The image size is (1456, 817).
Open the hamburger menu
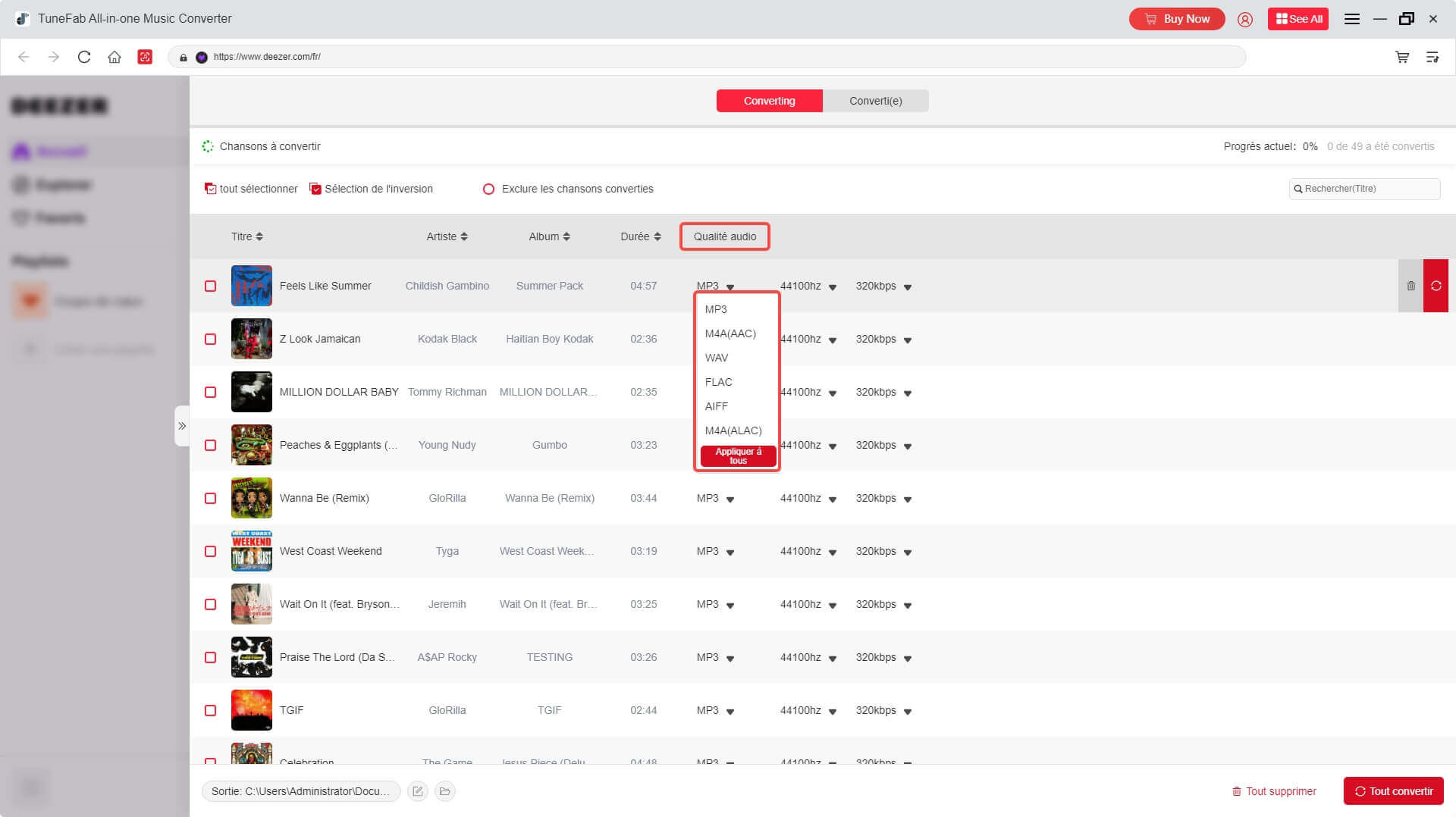[x=1351, y=19]
